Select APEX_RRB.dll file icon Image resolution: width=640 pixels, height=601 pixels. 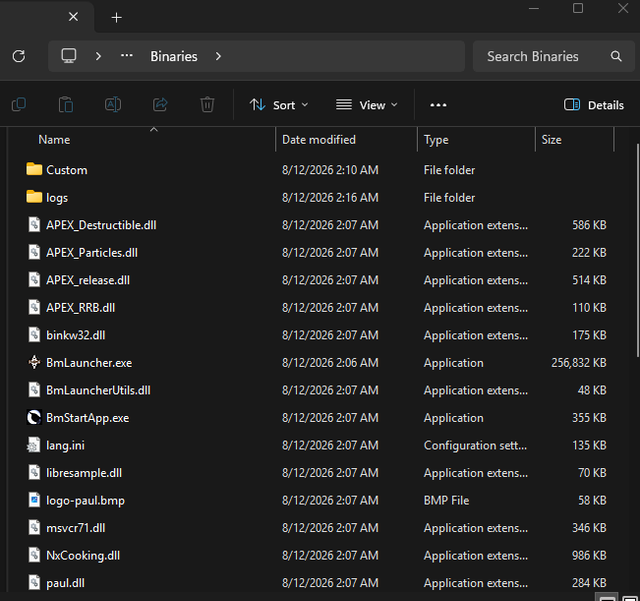34,307
